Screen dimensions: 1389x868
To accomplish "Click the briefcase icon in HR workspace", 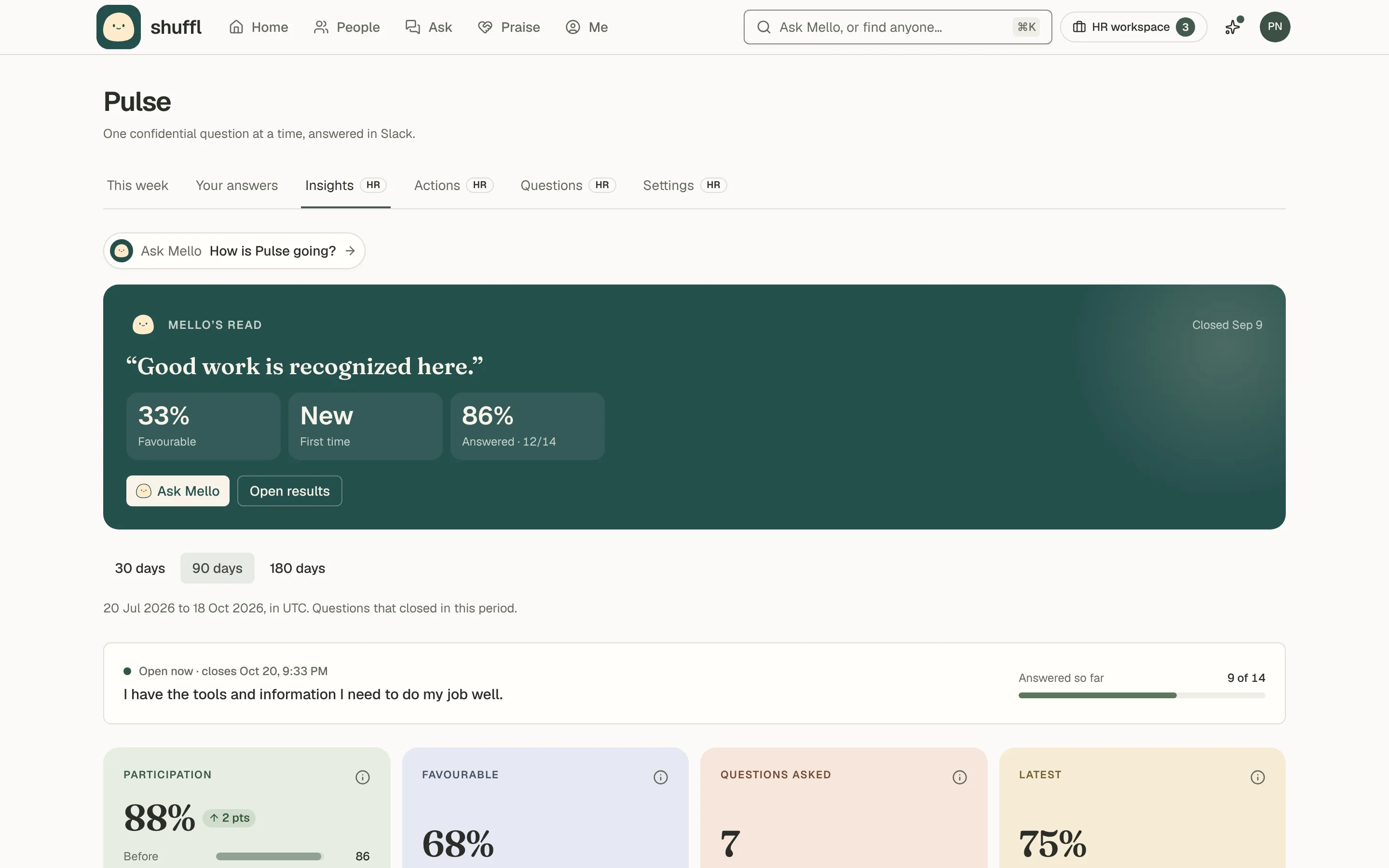I will click(x=1079, y=27).
